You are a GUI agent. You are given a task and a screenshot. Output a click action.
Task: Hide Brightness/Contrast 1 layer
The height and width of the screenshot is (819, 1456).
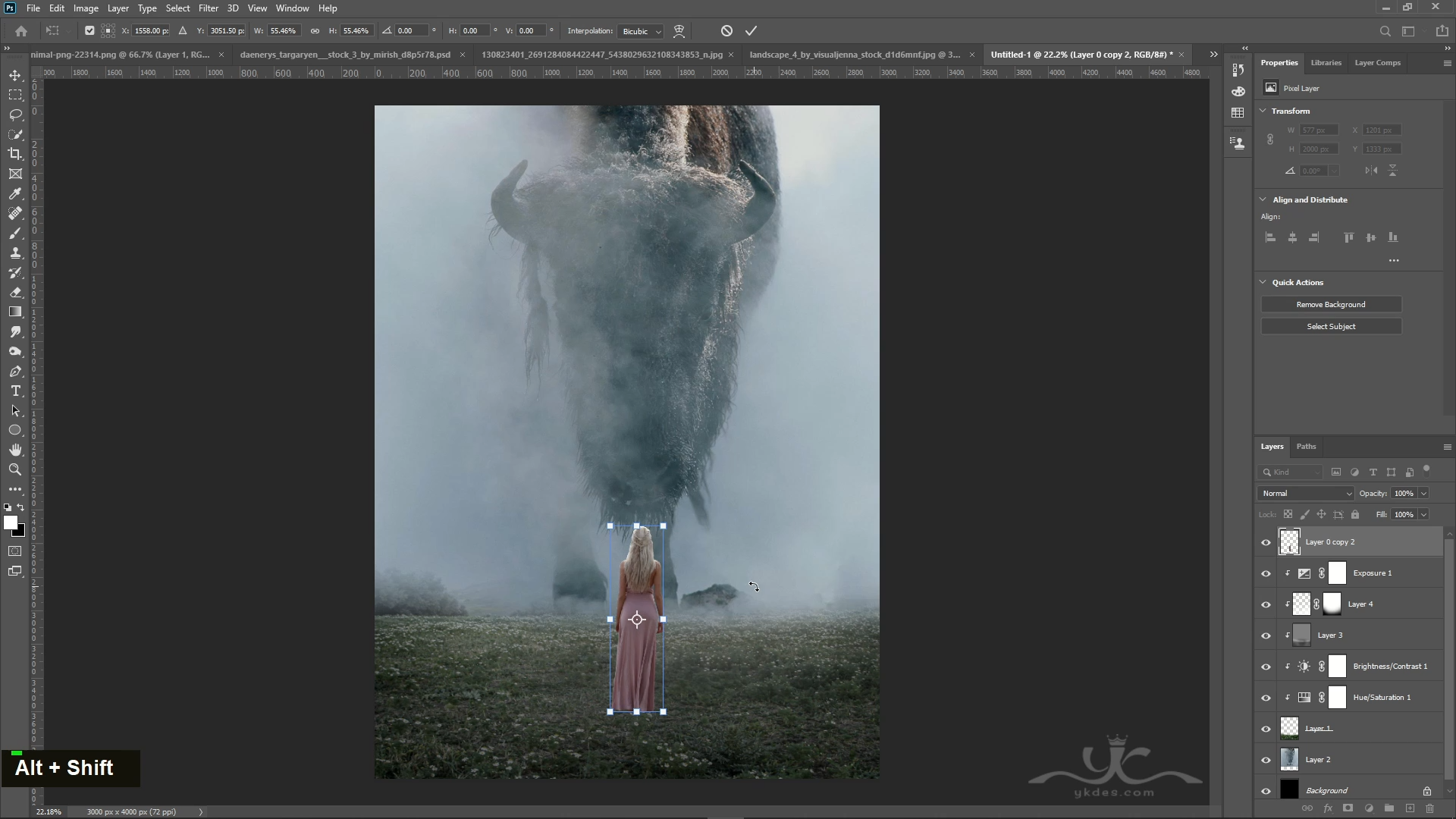point(1266,667)
